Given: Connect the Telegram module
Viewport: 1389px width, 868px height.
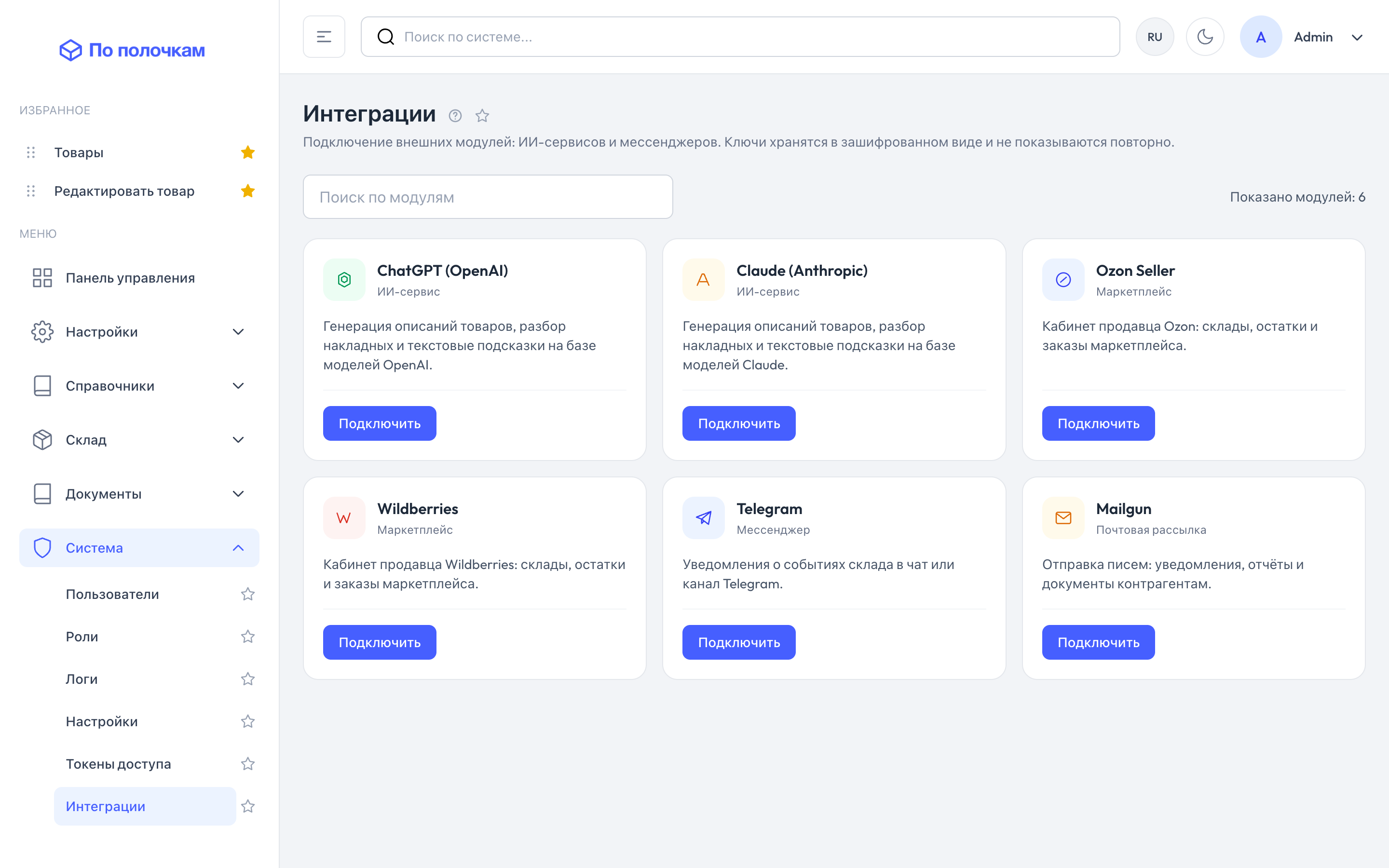Looking at the screenshot, I should [x=739, y=642].
